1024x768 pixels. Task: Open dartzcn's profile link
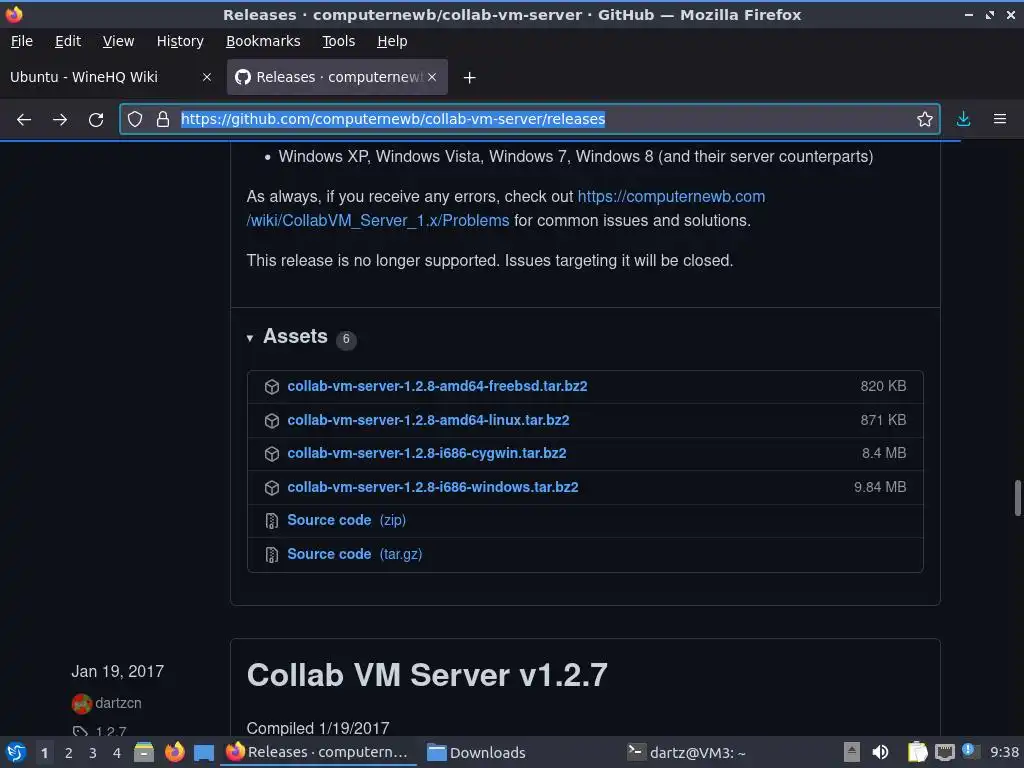(118, 703)
